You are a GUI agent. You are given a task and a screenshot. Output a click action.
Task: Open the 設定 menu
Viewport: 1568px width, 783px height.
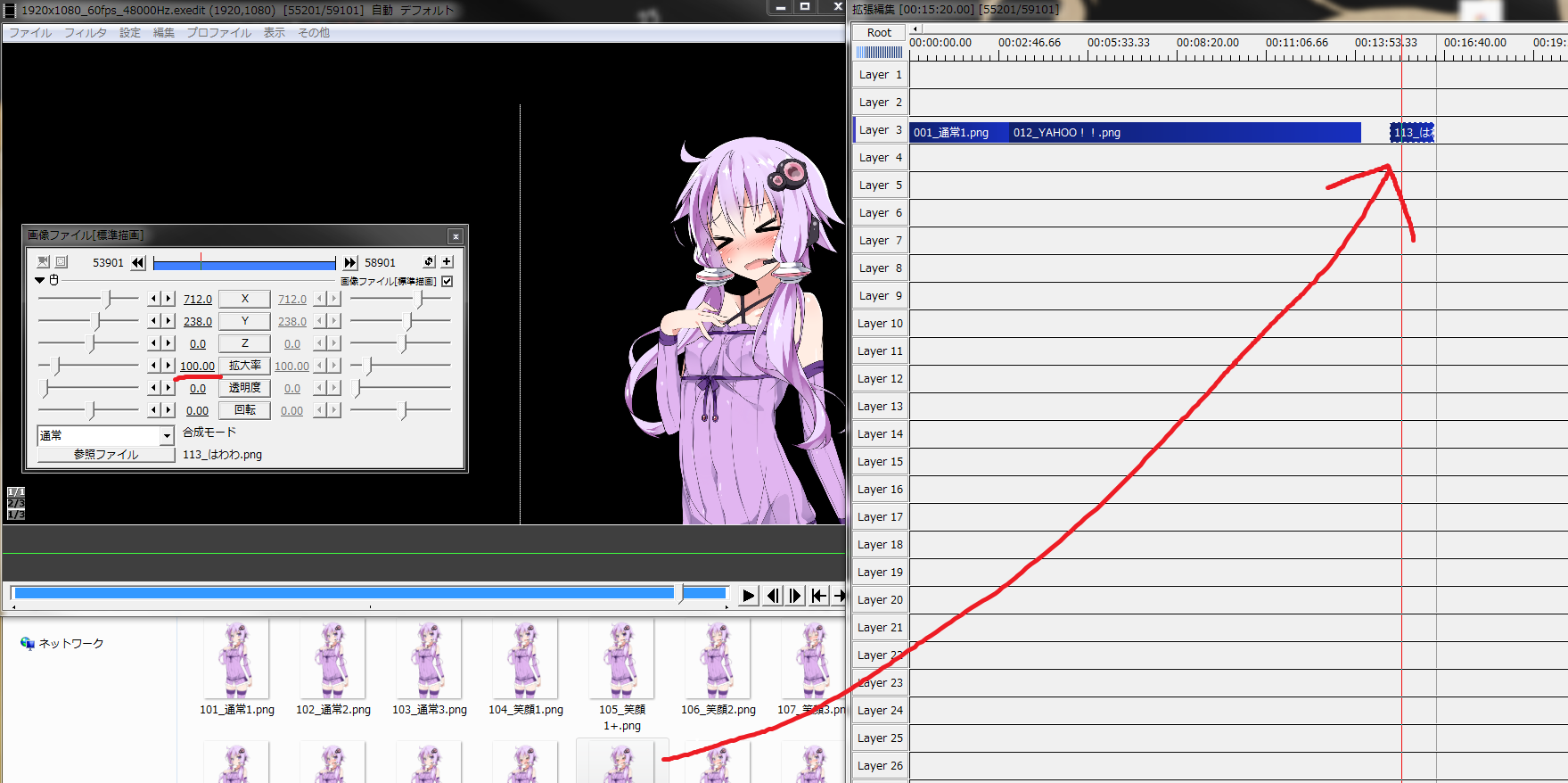pyautogui.click(x=130, y=33)
